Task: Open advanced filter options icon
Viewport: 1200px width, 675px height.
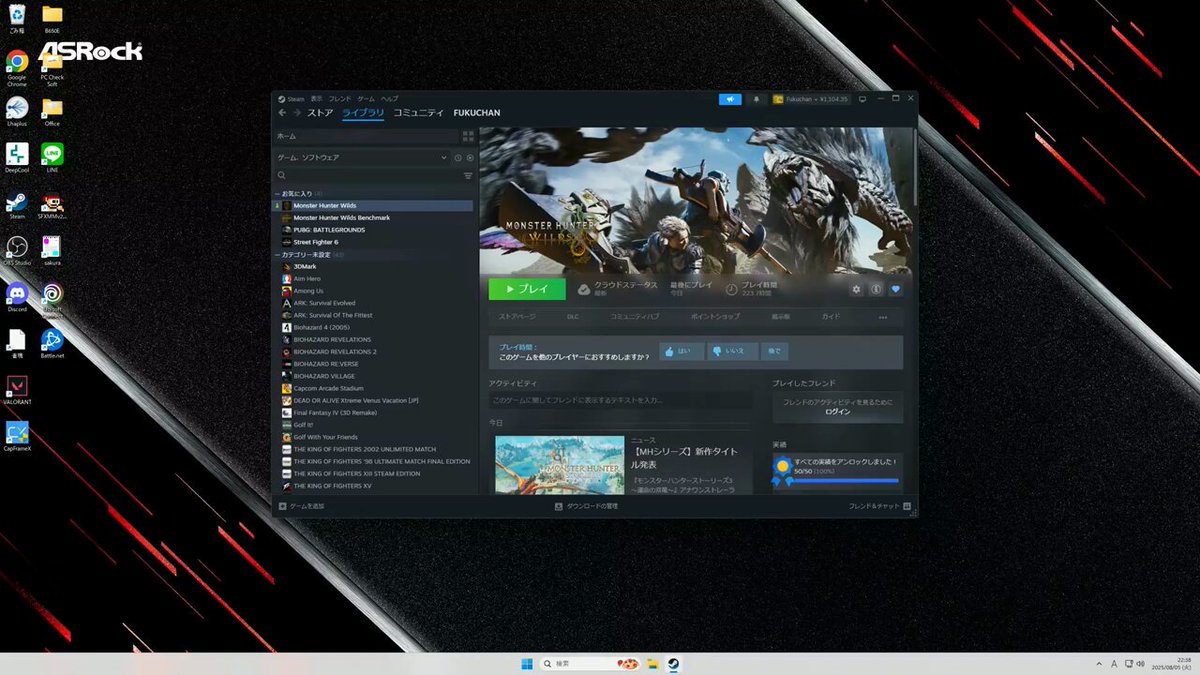Action: (468, 176)
